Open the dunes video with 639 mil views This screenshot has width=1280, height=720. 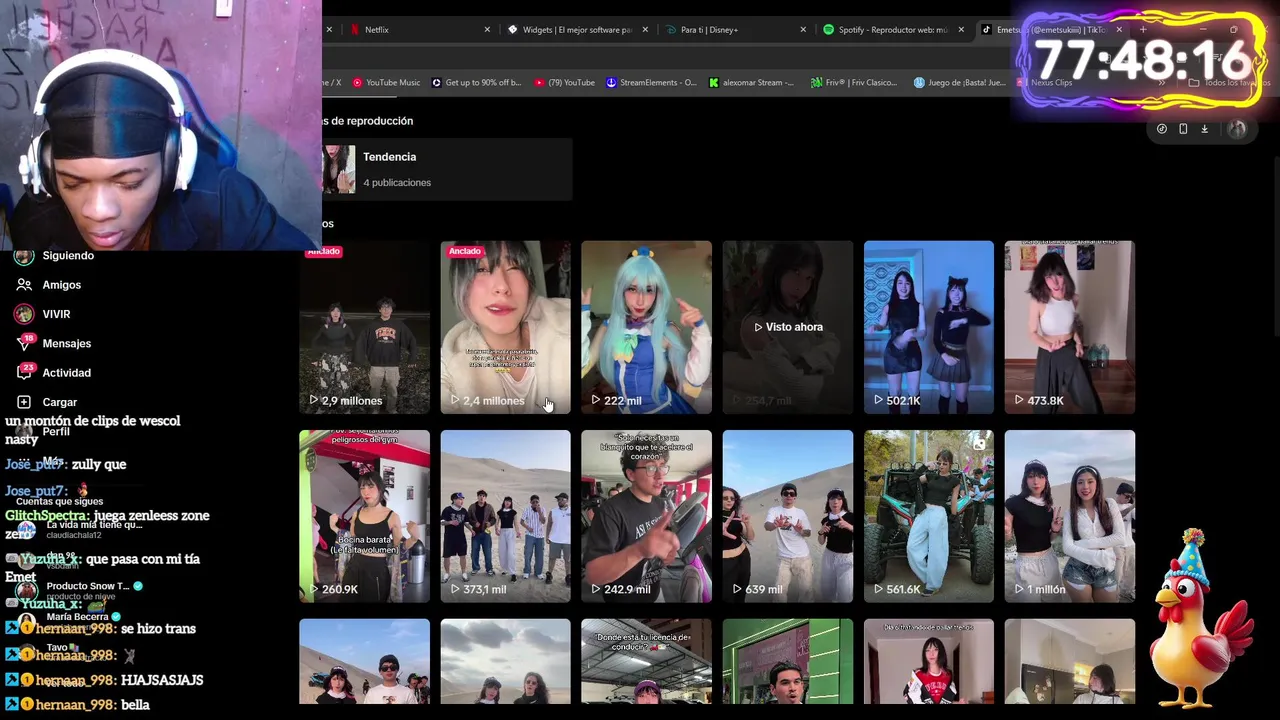tap(788, 516)
